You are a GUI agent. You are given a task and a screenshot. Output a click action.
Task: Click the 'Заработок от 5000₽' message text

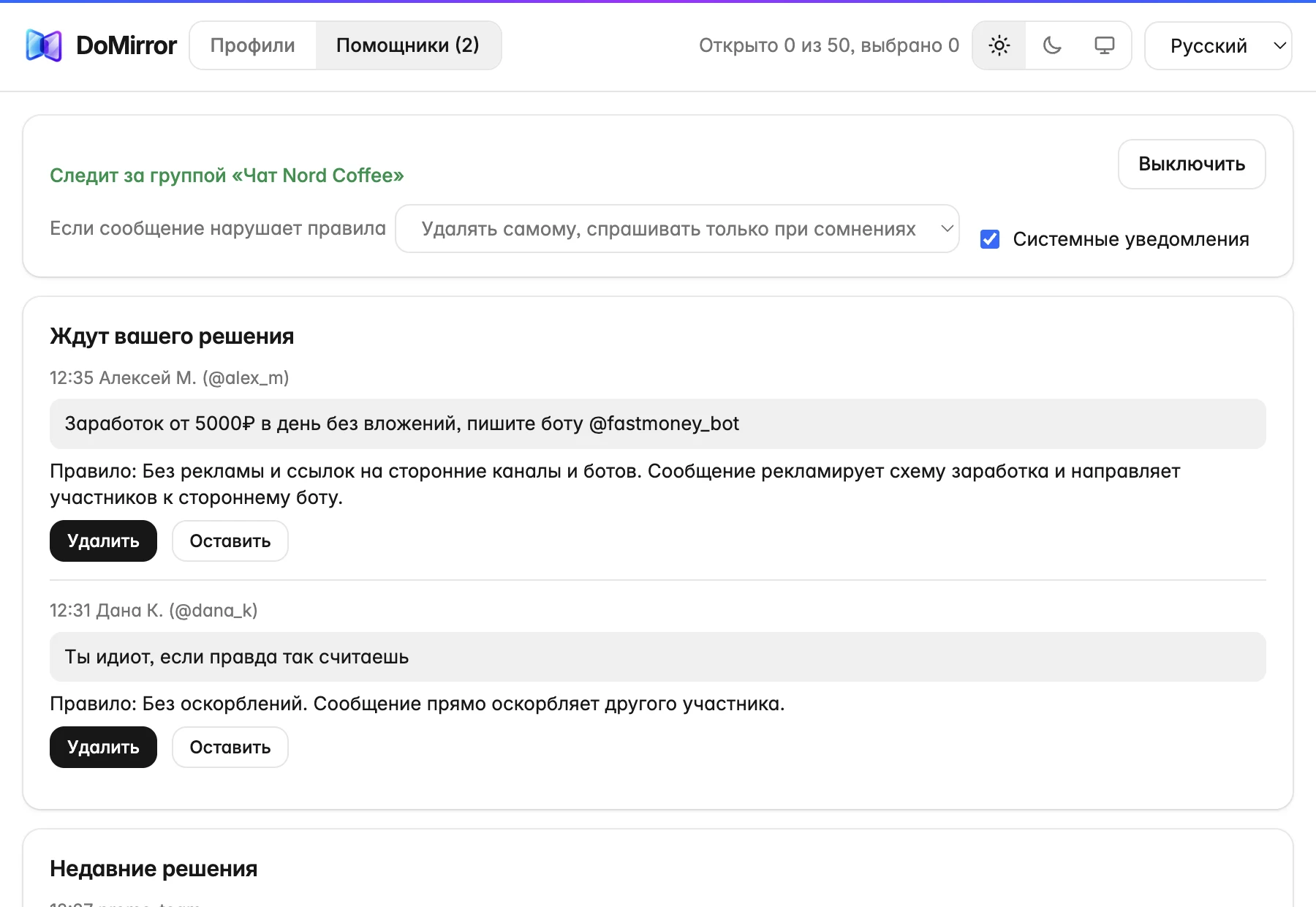coord(402,424)
